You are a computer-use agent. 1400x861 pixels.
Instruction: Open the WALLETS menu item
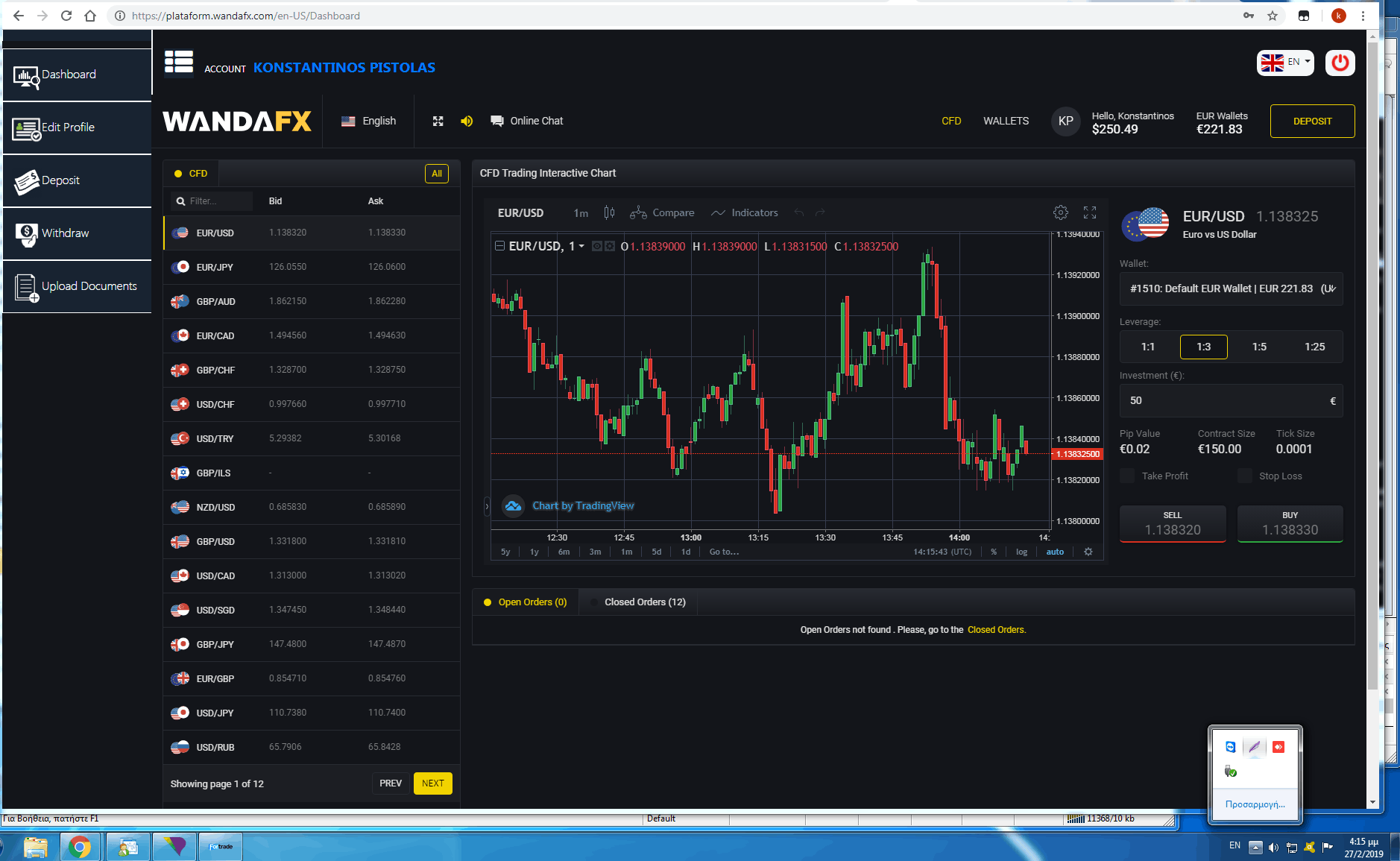1006,121
